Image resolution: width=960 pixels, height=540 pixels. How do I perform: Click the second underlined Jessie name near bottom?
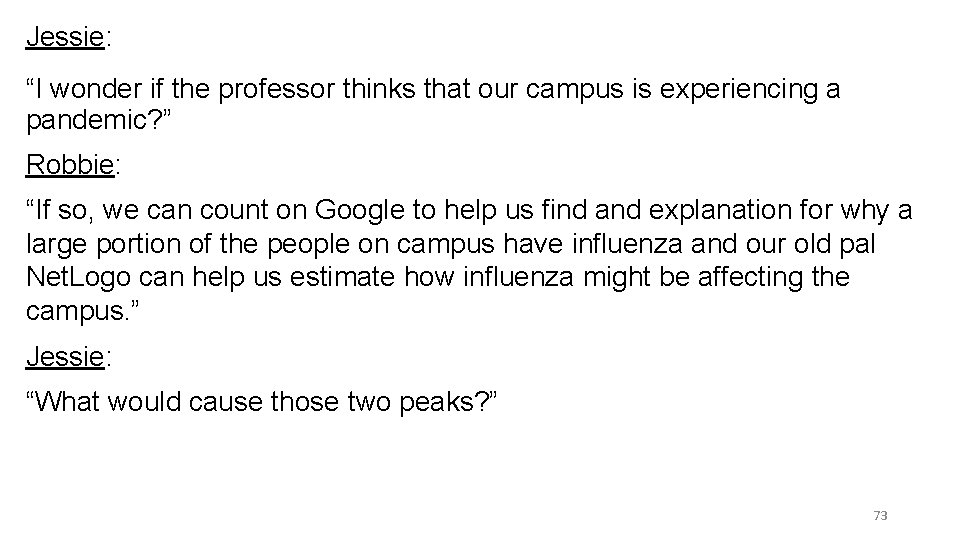pyautogui.click(x=65, y=355)
